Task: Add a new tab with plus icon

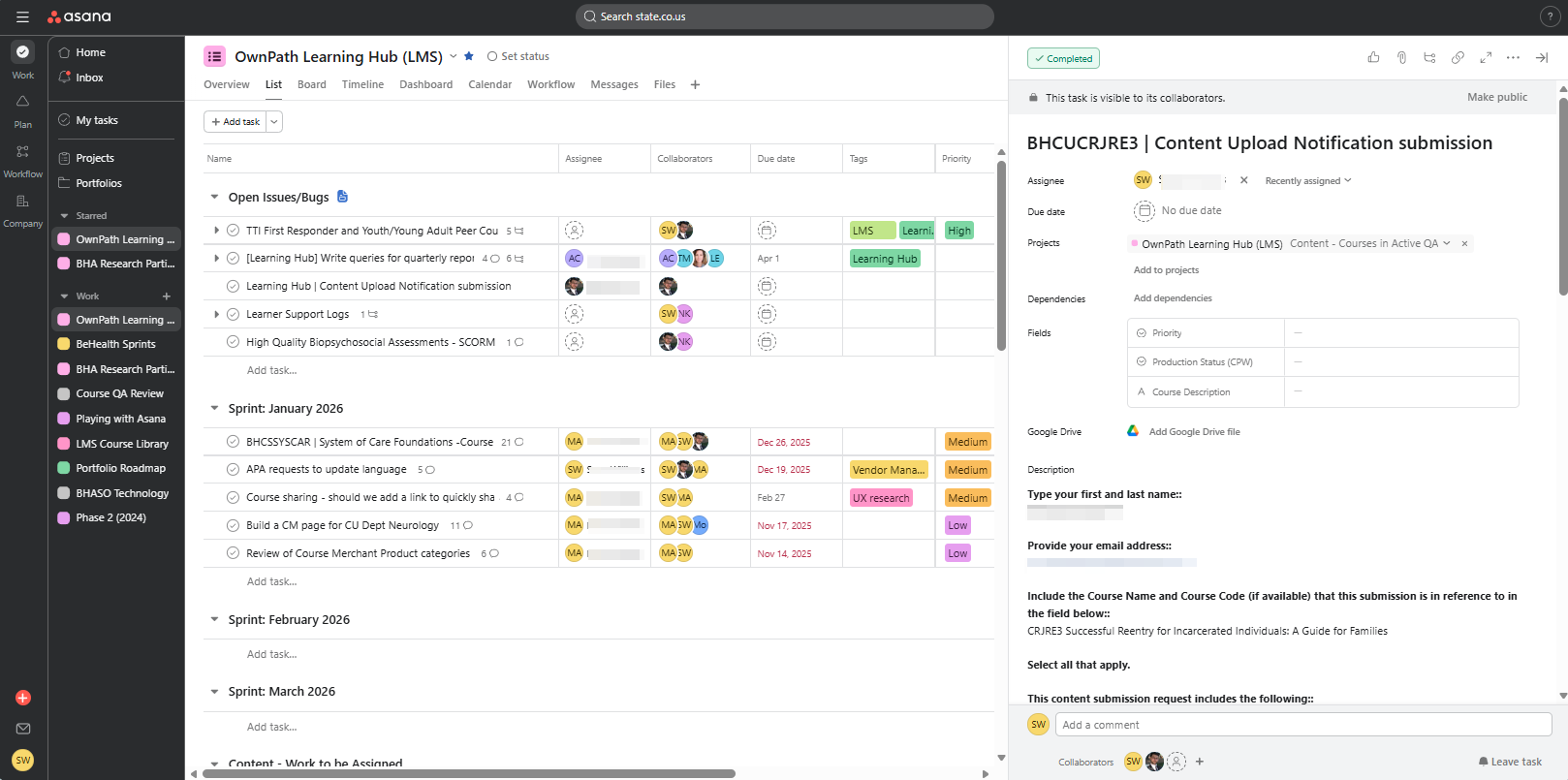Action: (695, 84)
